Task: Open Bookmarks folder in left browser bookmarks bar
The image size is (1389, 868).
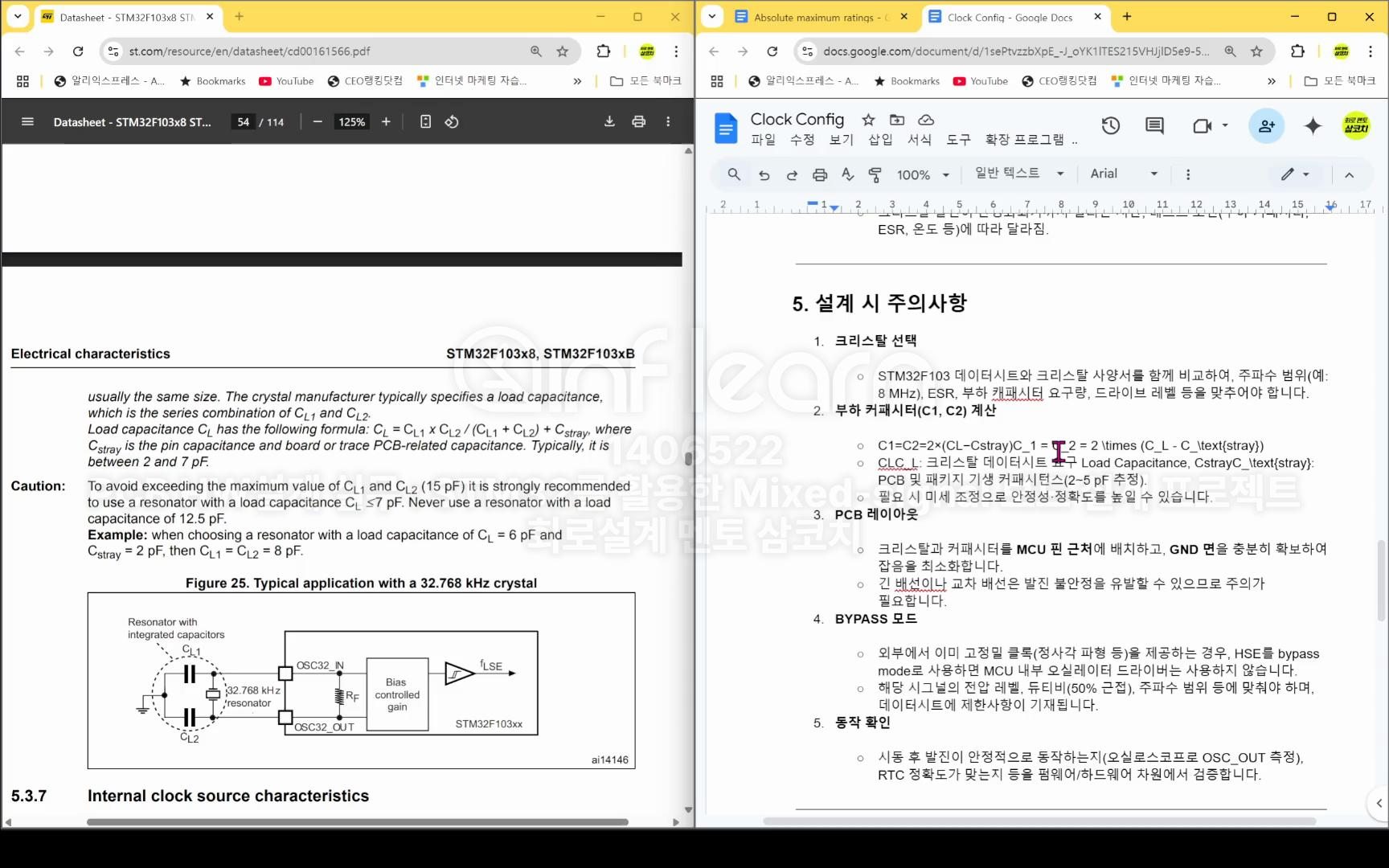Action: (x=213, y=81)
